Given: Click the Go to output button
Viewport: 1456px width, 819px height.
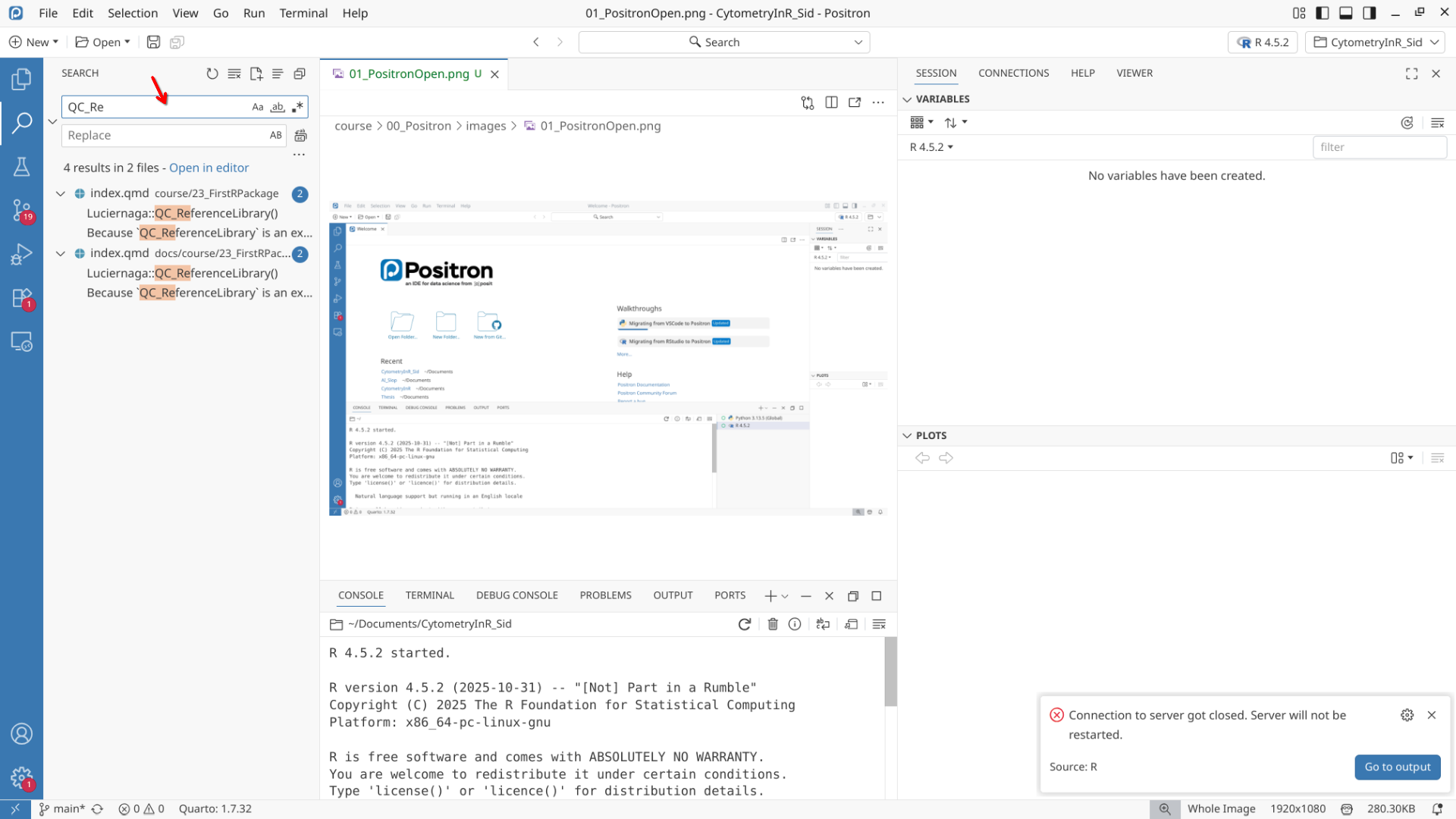Looking at the screenshot, I should 1397,767.
